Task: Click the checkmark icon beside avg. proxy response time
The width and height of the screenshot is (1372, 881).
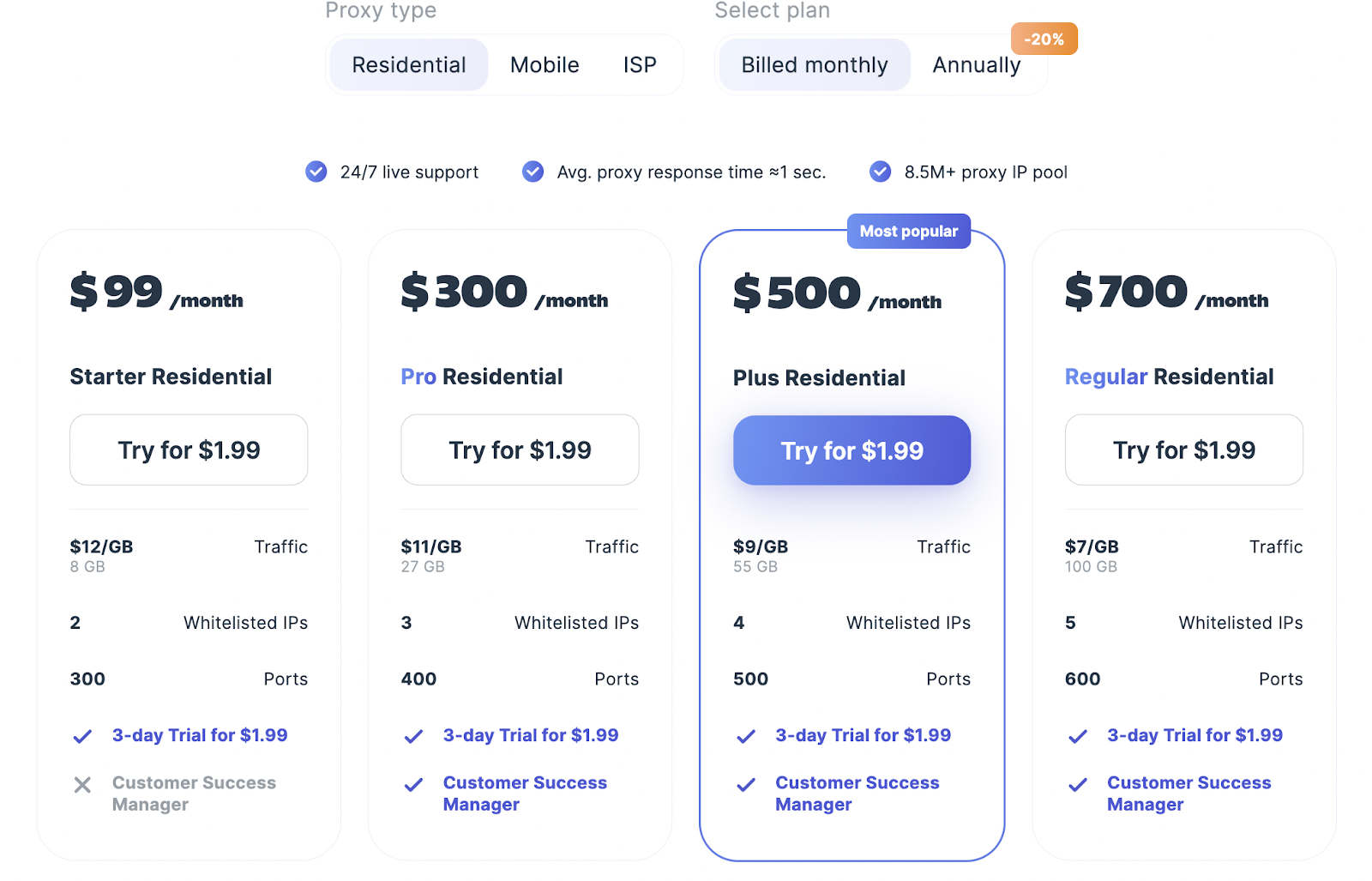Action: pyautogui.click(x=533, y=172)
